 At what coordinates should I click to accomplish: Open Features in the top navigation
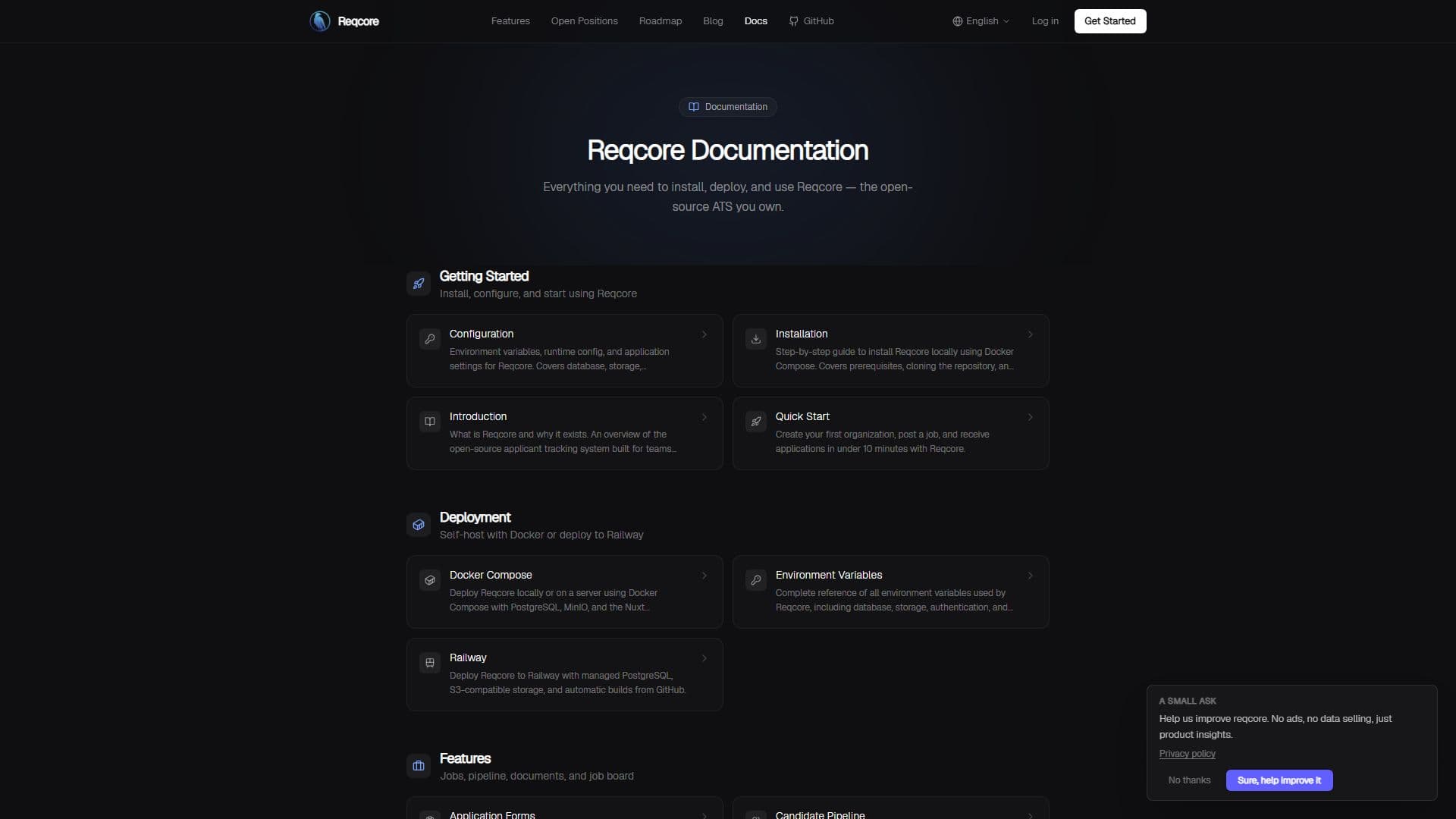[510, 21]
